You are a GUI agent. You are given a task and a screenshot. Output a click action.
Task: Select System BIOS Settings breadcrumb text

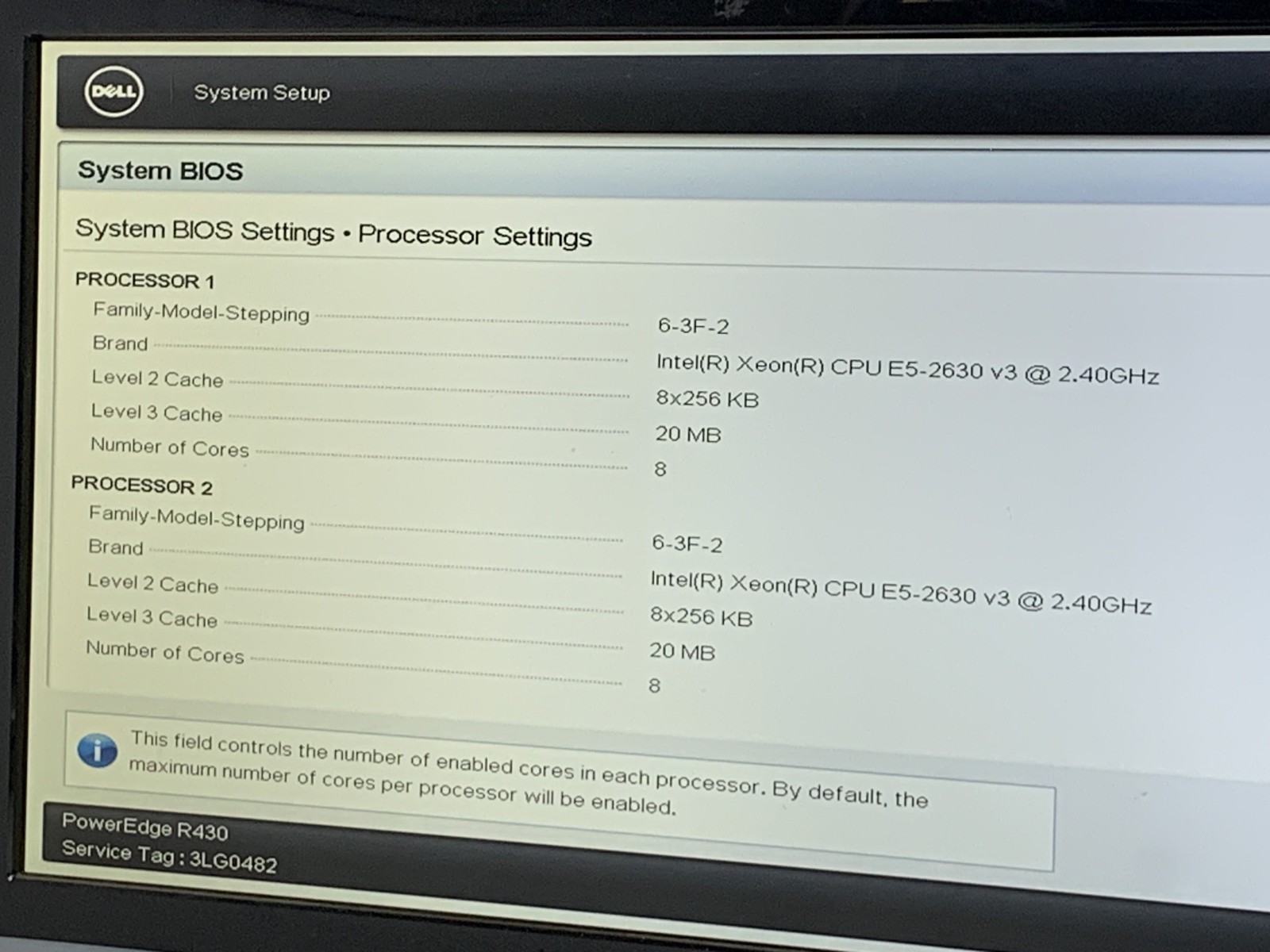[x=205, y=230]
